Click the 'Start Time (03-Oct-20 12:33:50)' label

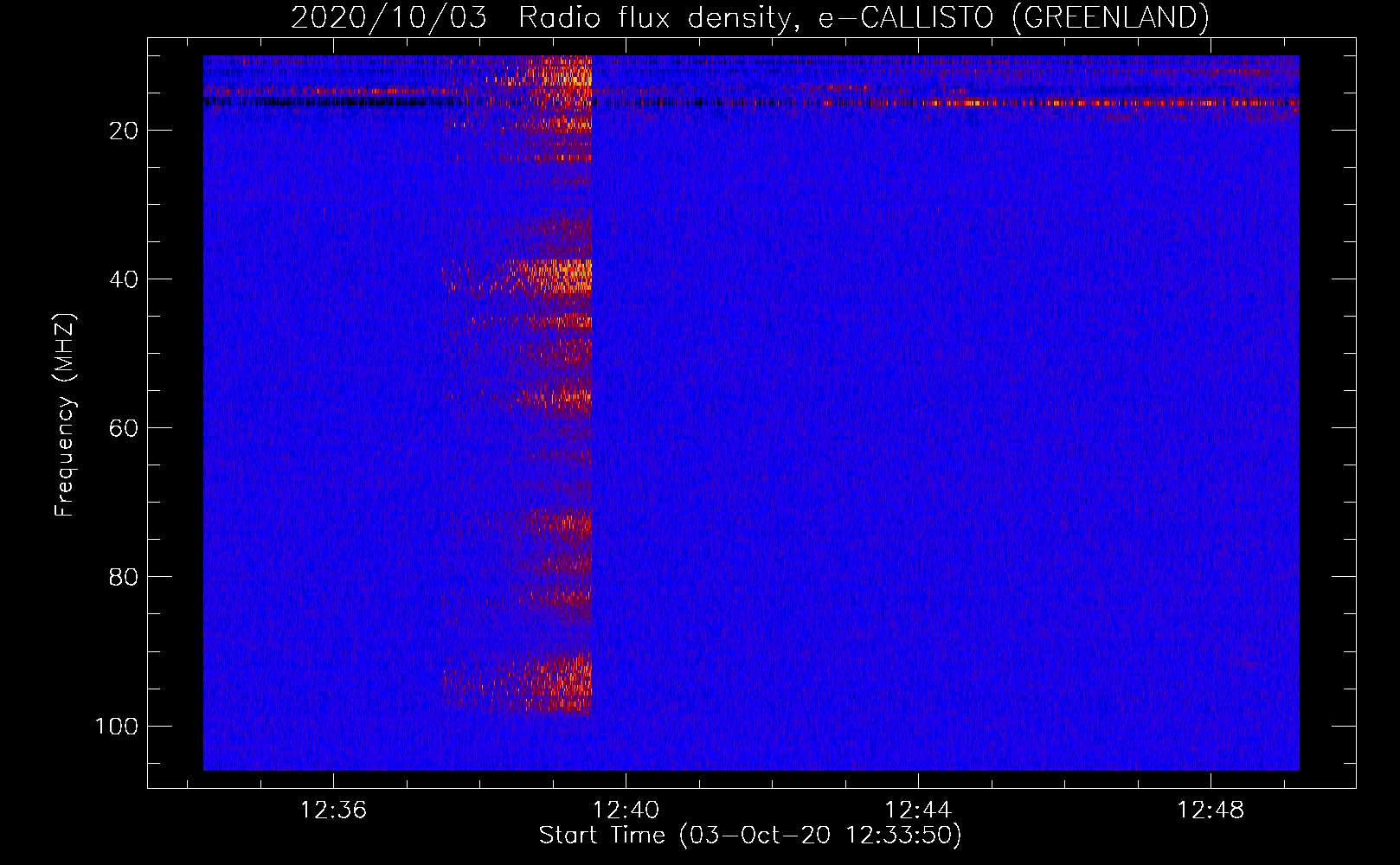[750, 836]
